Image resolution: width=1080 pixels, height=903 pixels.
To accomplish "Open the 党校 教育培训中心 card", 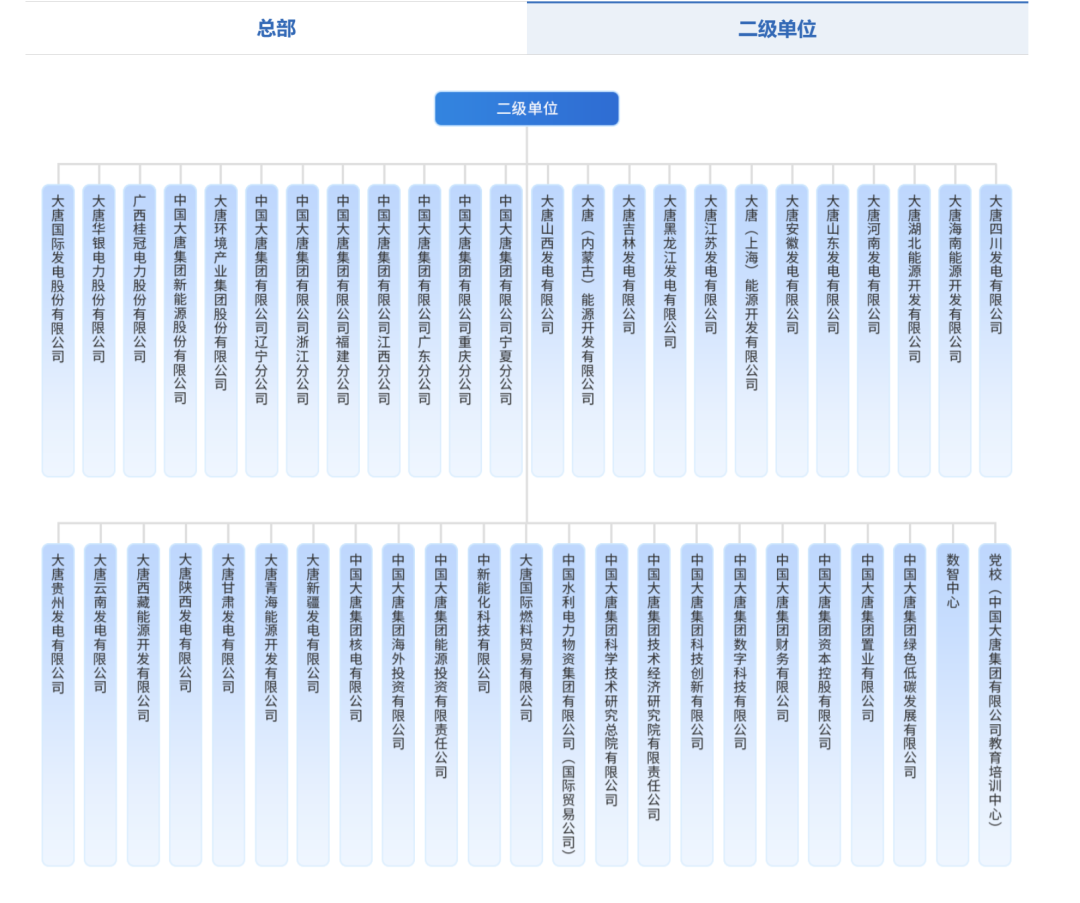I will point(995,705).
